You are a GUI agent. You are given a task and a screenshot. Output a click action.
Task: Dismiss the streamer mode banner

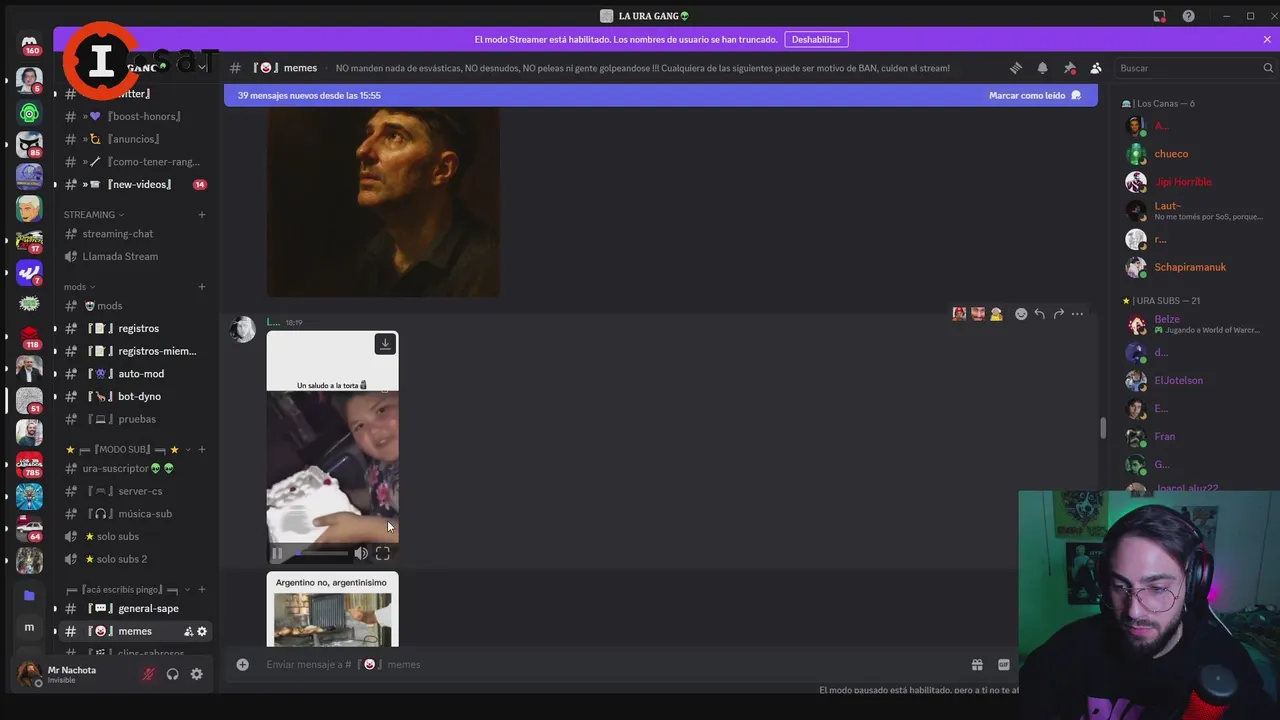[x=1267, y=39]
